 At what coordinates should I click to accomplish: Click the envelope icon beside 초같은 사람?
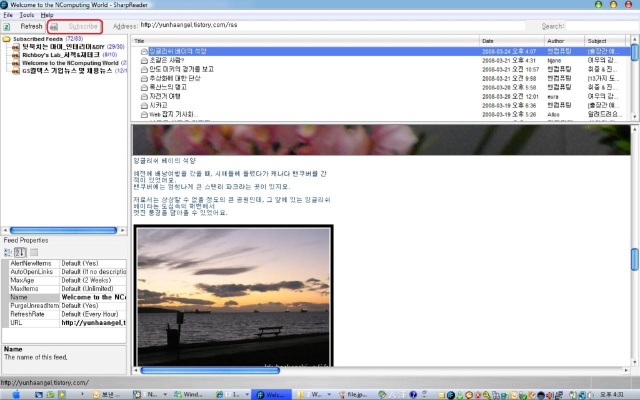point(144,60)
